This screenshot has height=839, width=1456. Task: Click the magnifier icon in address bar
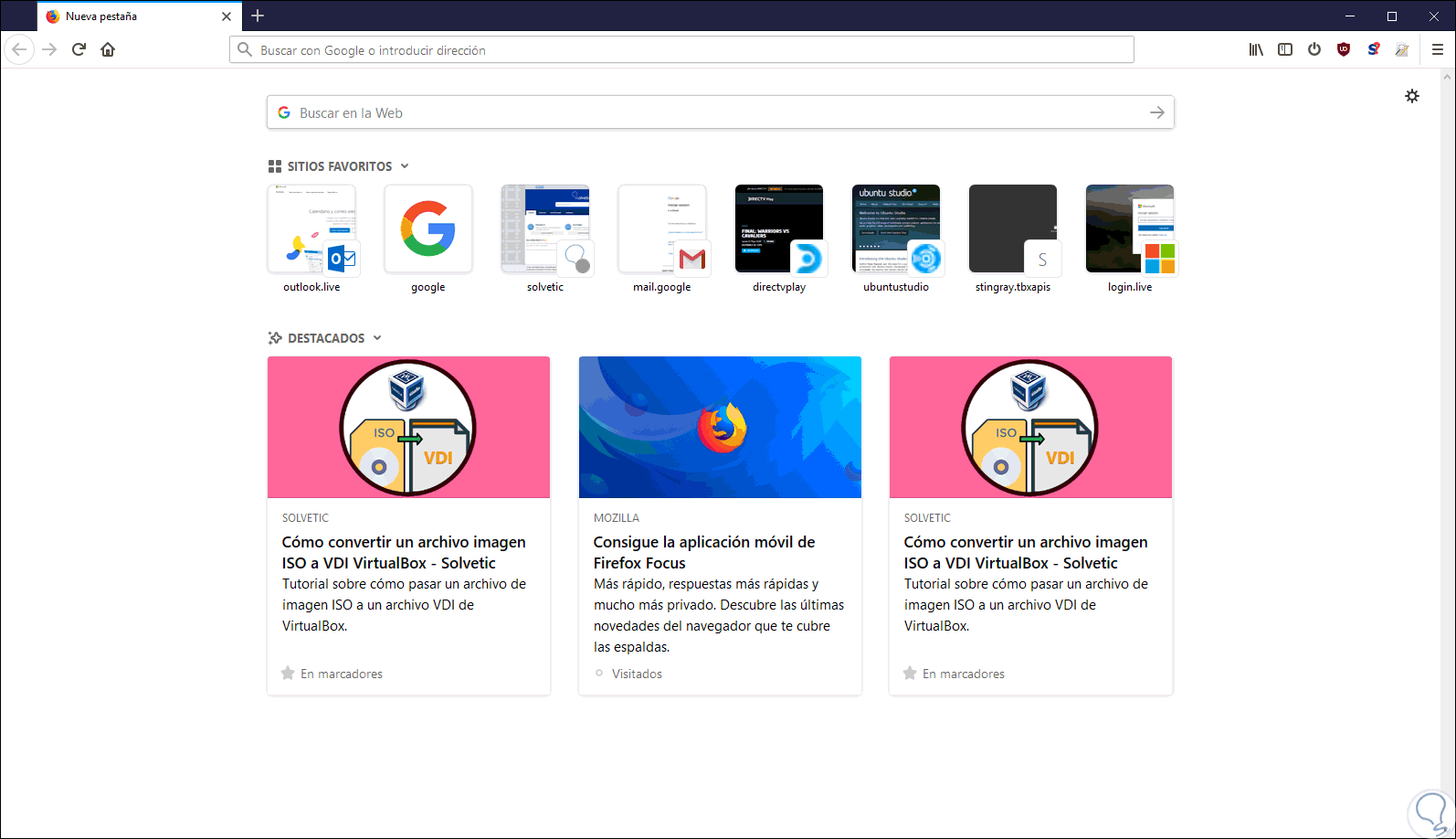coord(244,49)
